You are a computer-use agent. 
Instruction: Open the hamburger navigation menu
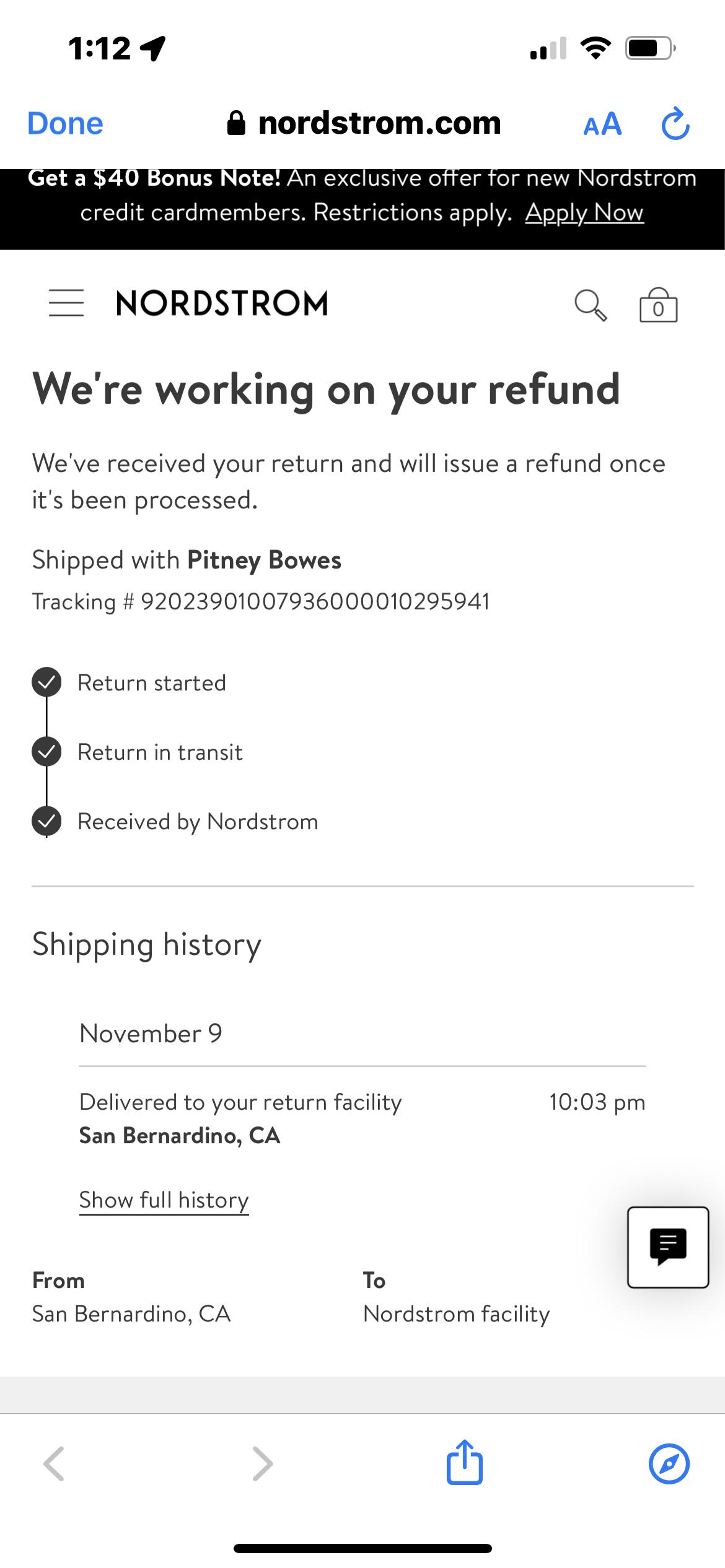[x=66, y=303]
